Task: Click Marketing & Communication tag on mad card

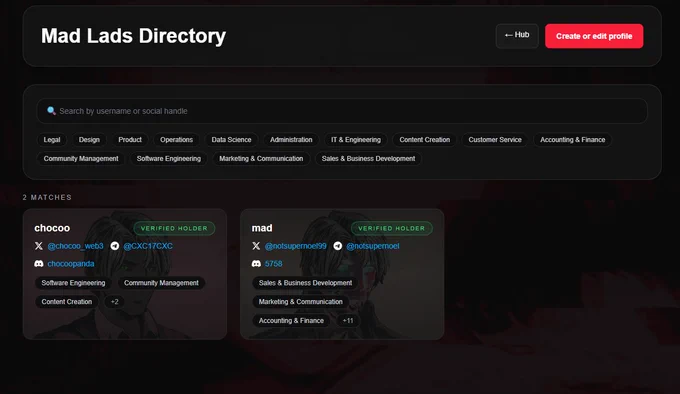Action: coord(301,302)
